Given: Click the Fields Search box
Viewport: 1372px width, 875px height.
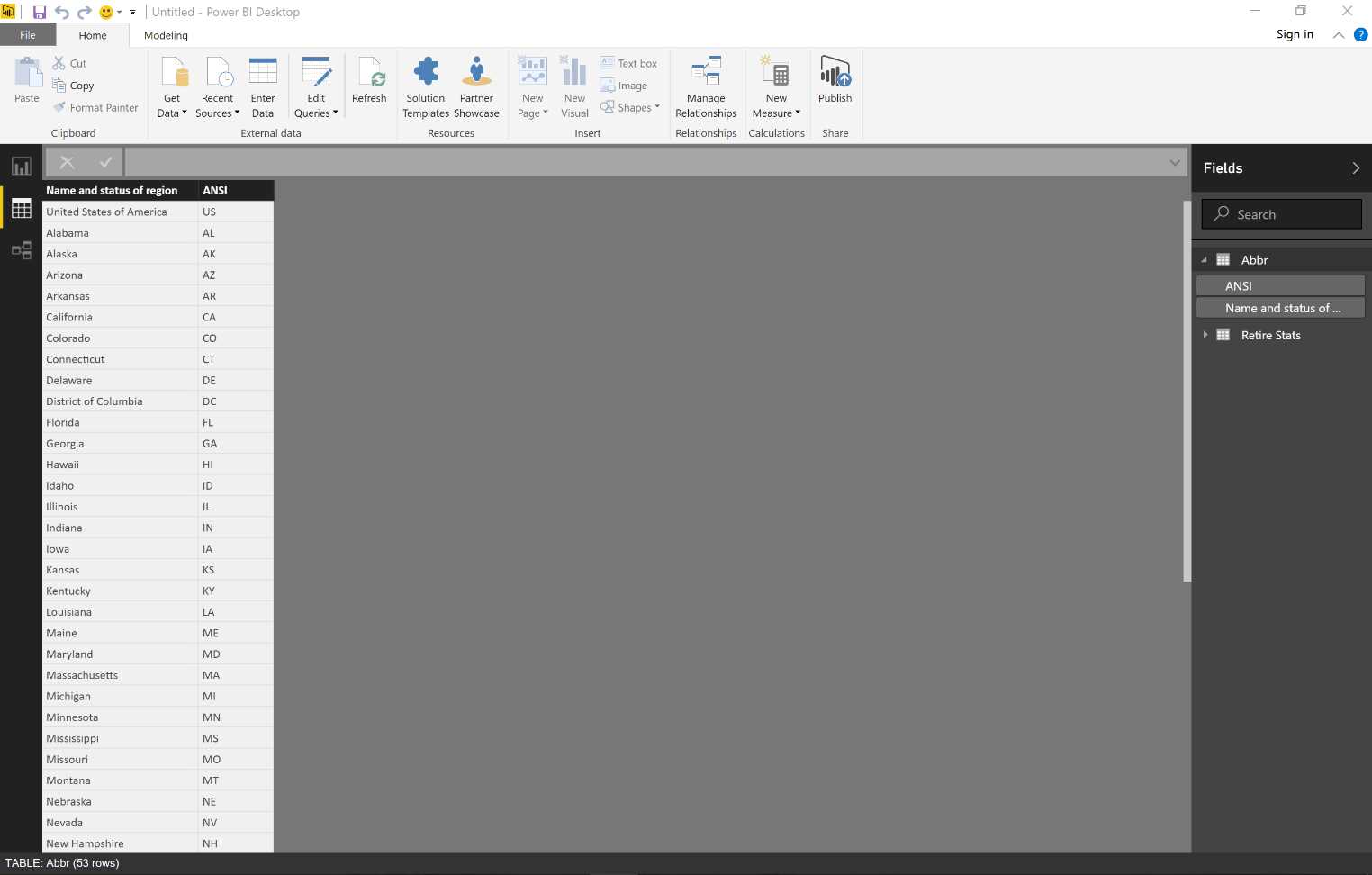Looking at the screenshot, I should pos(1281,214).
